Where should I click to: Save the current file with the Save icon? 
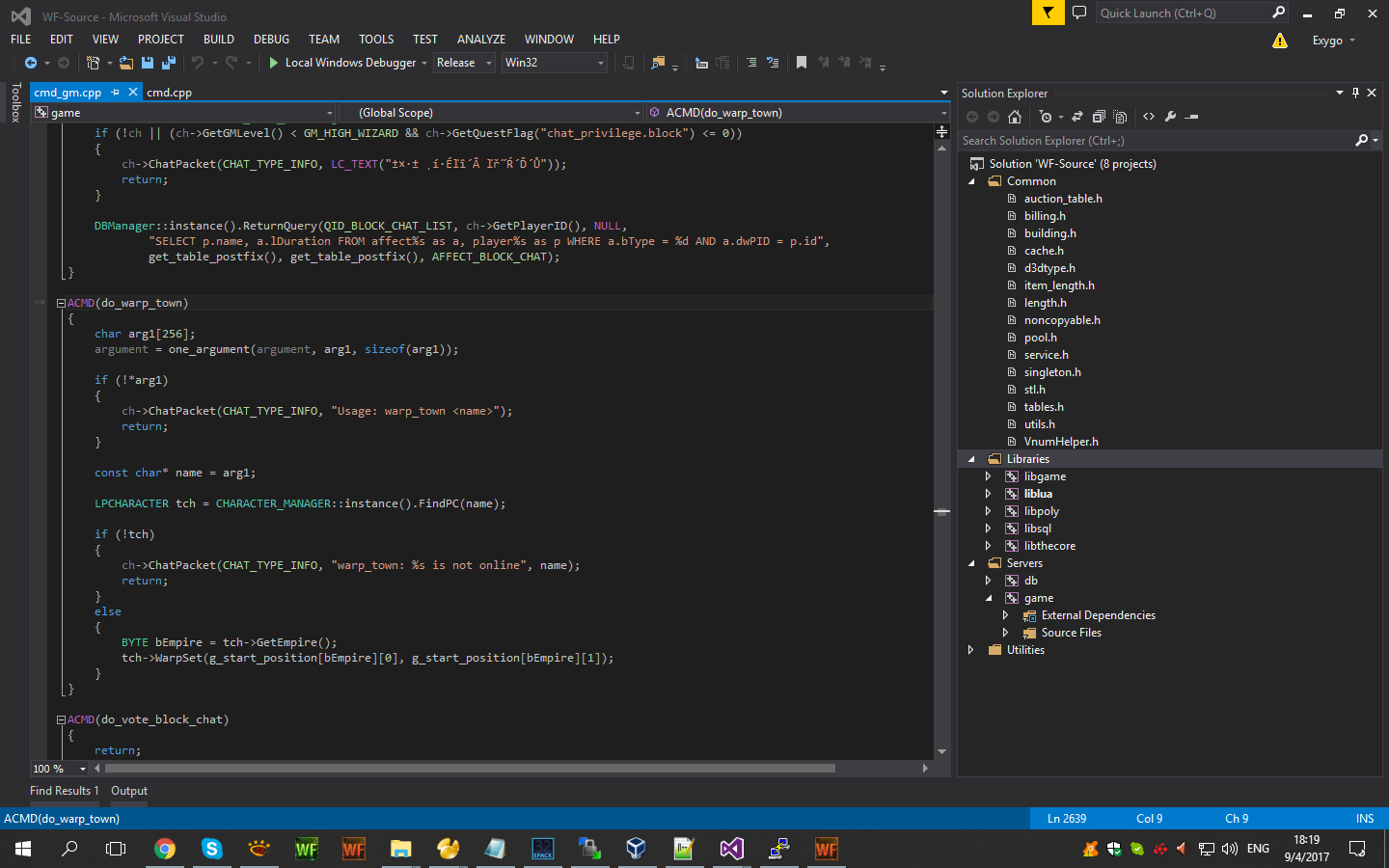point(148,63)
